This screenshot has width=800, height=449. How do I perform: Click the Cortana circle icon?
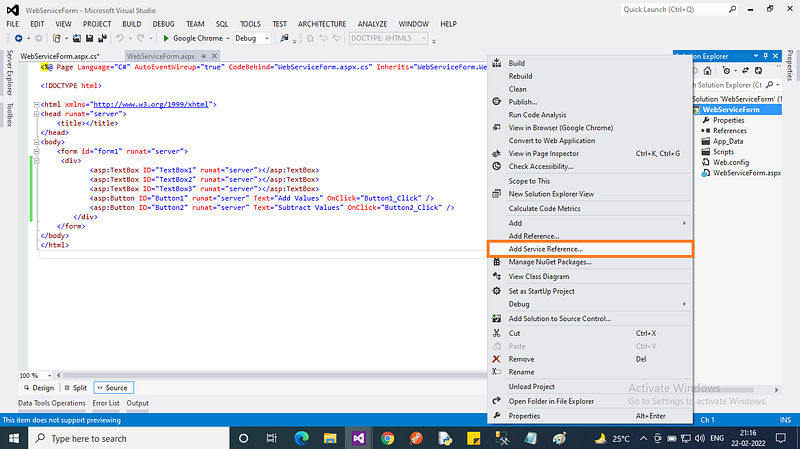[x=243, y=438]
